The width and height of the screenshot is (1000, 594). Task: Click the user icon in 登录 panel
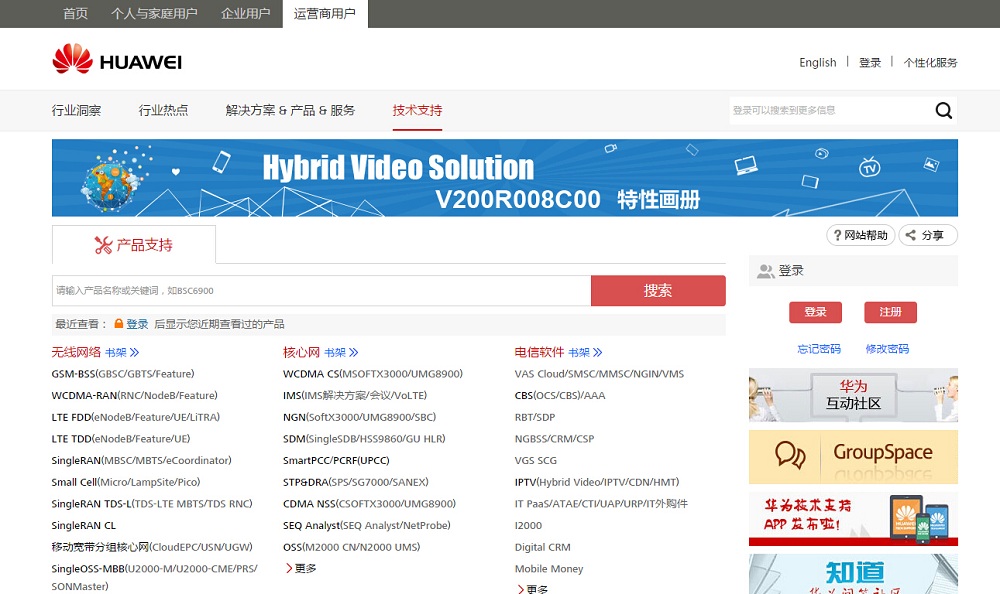(x=765, y=271)
